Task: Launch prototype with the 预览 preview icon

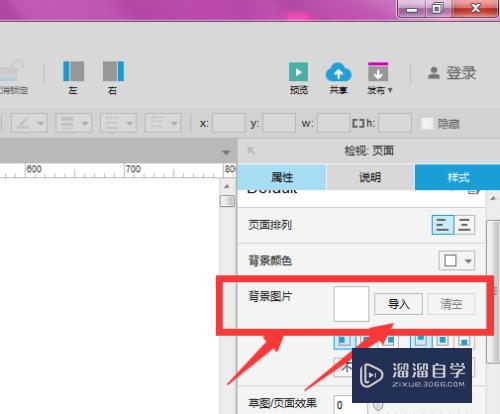Action: 298,71
